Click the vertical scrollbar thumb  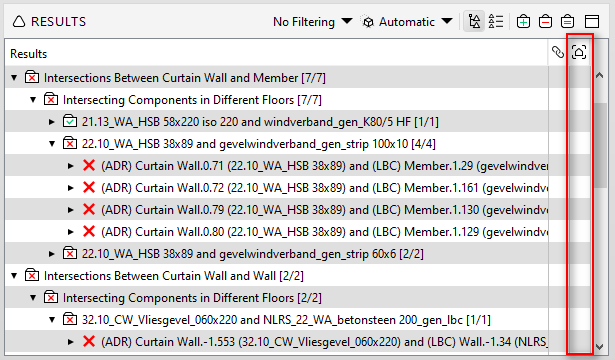(600, 145)
